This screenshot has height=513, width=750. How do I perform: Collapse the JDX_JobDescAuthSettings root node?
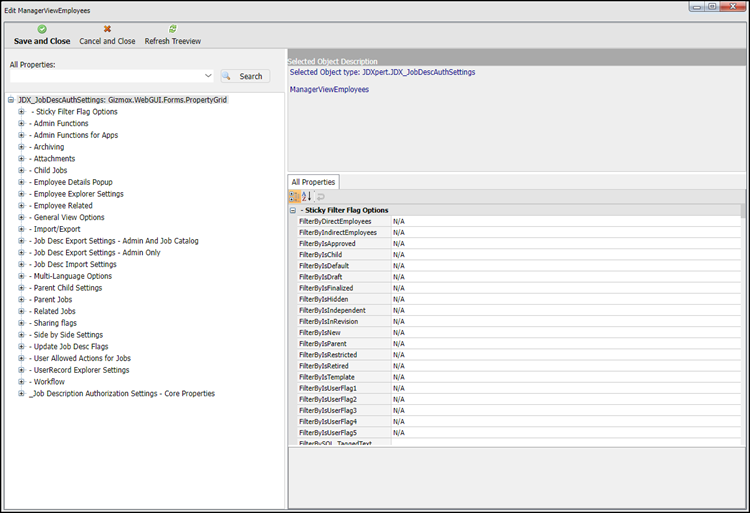[x=10, y=100]
